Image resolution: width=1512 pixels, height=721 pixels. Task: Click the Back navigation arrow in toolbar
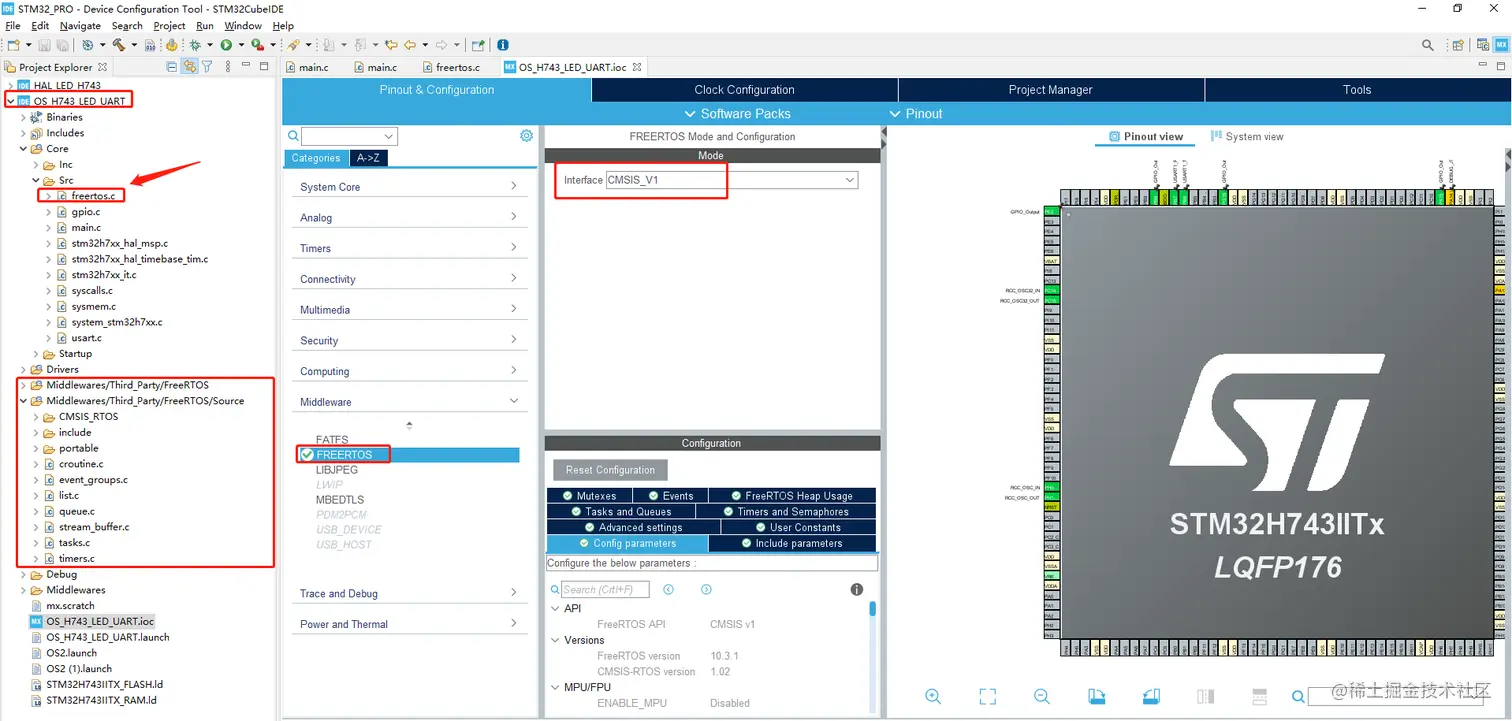pos(410,45)
